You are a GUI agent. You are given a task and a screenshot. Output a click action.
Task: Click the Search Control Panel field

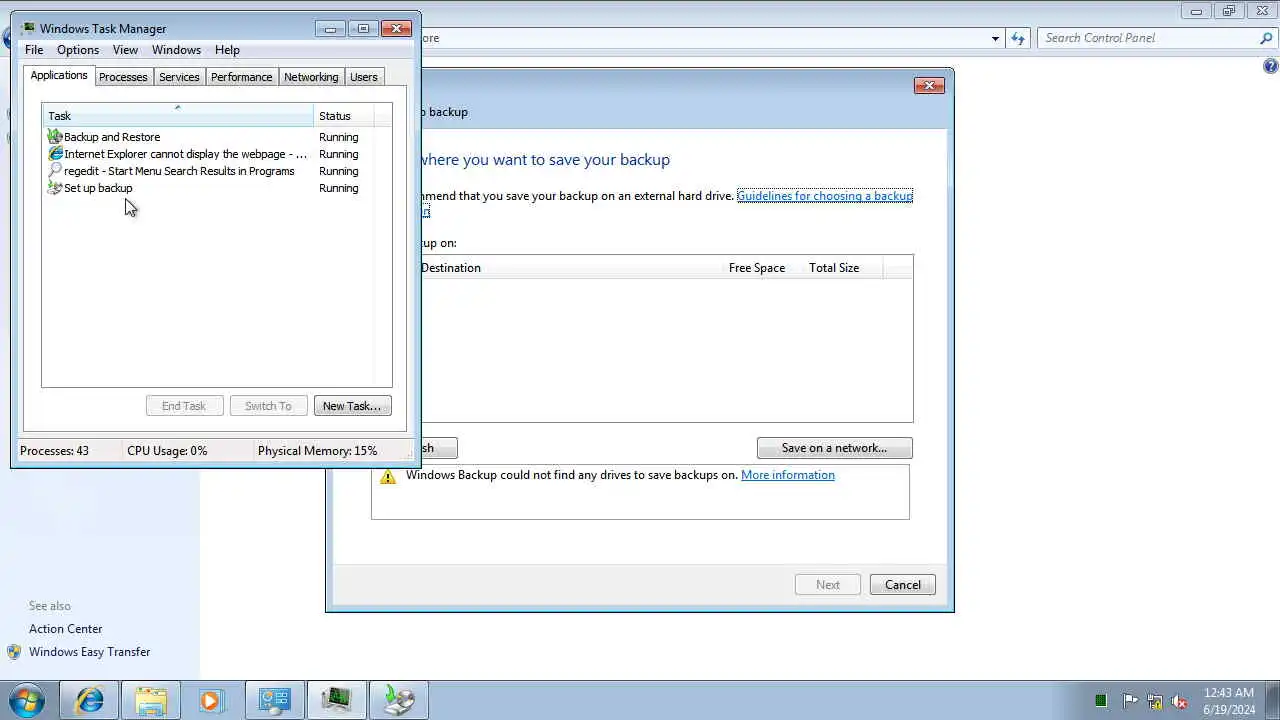tap(1148, 38)
